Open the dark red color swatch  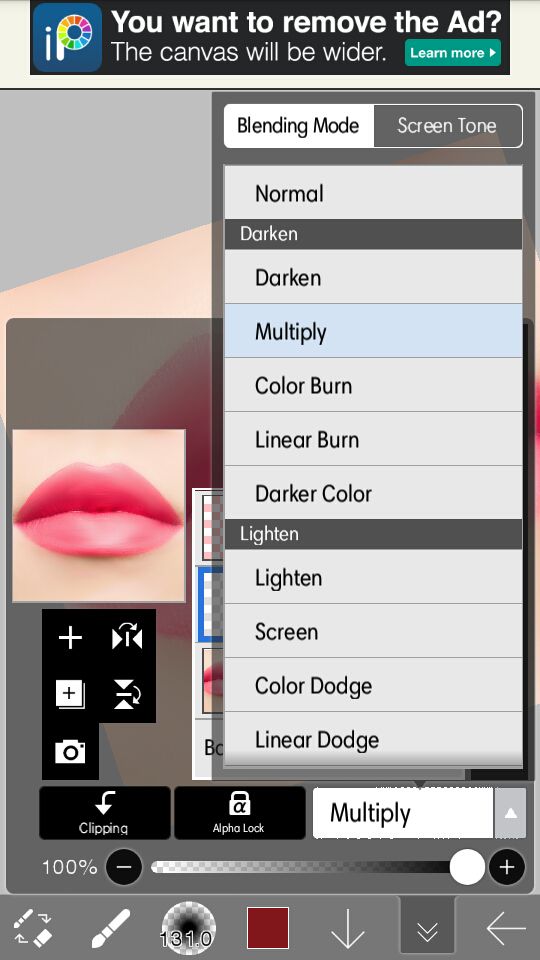(x=268, y=928)
